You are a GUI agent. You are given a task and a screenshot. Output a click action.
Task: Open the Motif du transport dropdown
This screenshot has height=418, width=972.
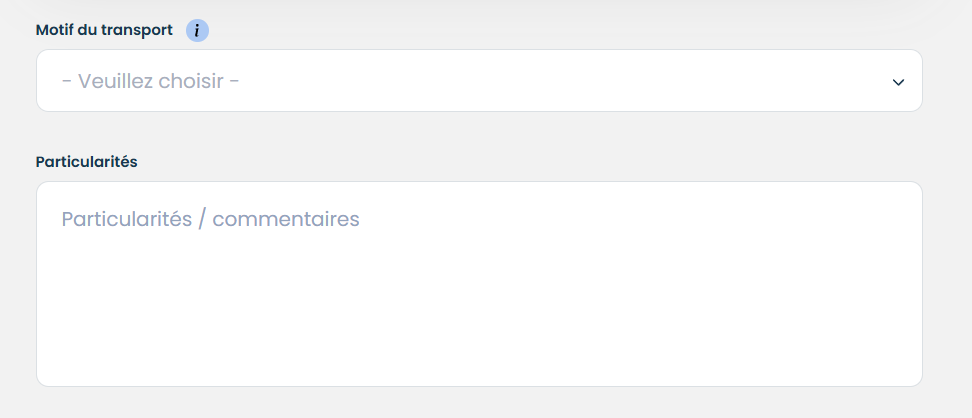(x=478, y=81)
